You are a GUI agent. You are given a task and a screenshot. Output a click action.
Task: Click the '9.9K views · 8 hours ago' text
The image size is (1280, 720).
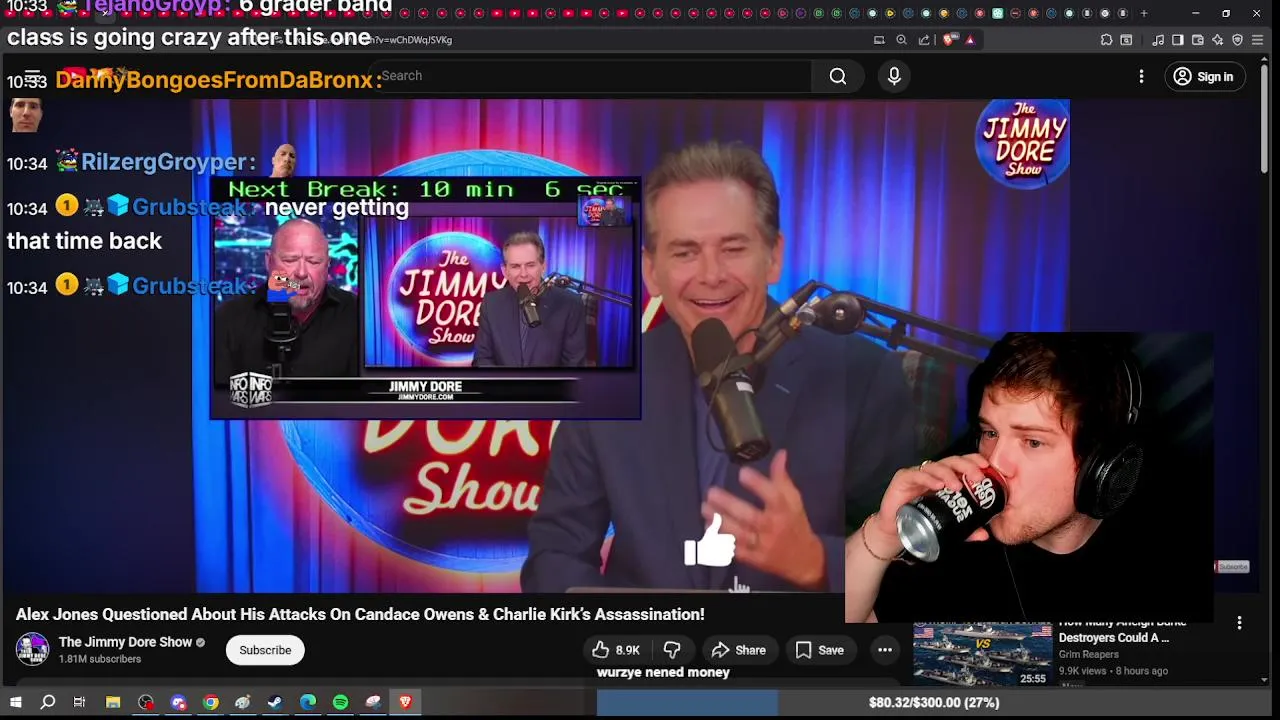tap(1113, 671)
